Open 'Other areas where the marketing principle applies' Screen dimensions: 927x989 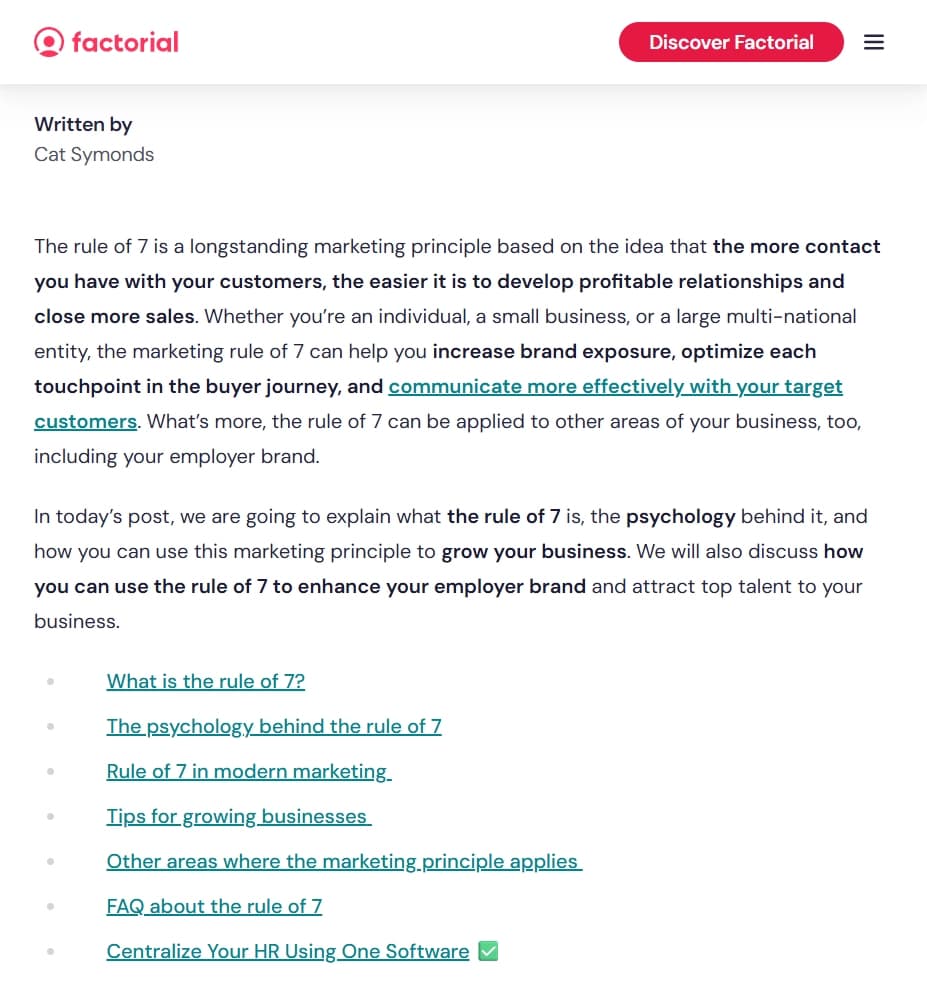coord(343,861)
